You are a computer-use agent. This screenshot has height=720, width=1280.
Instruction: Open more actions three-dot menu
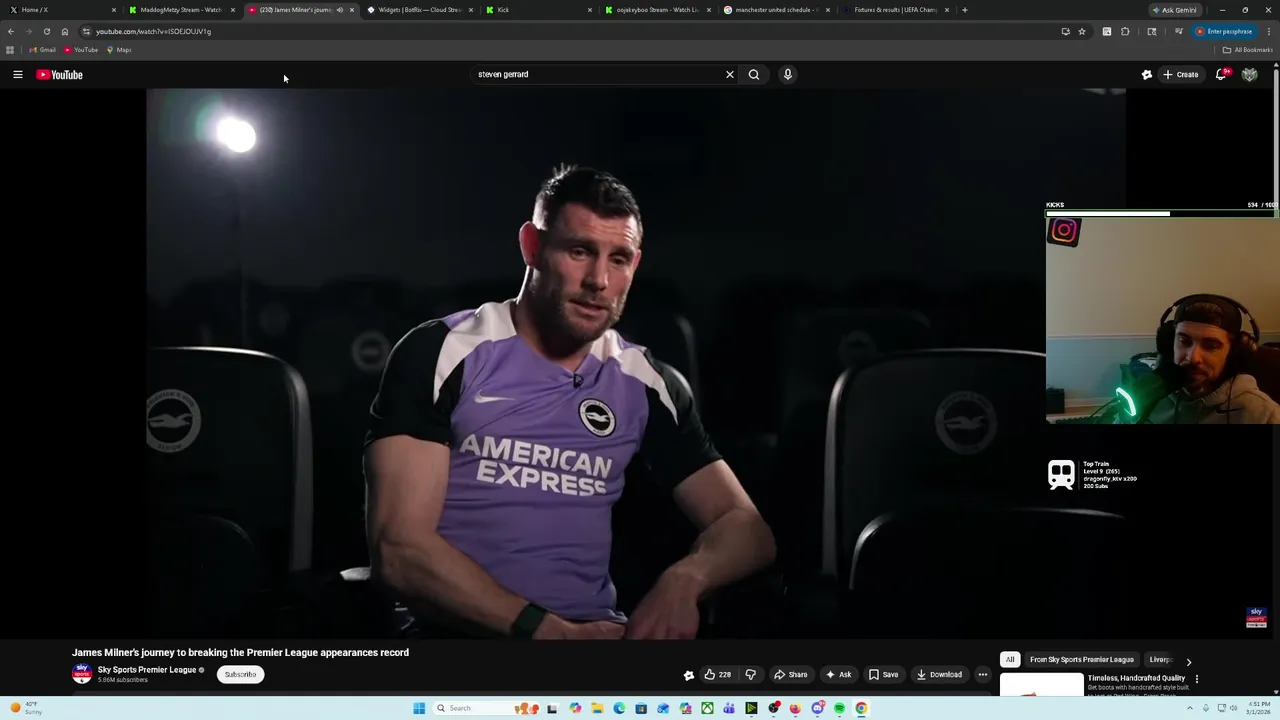983,674
